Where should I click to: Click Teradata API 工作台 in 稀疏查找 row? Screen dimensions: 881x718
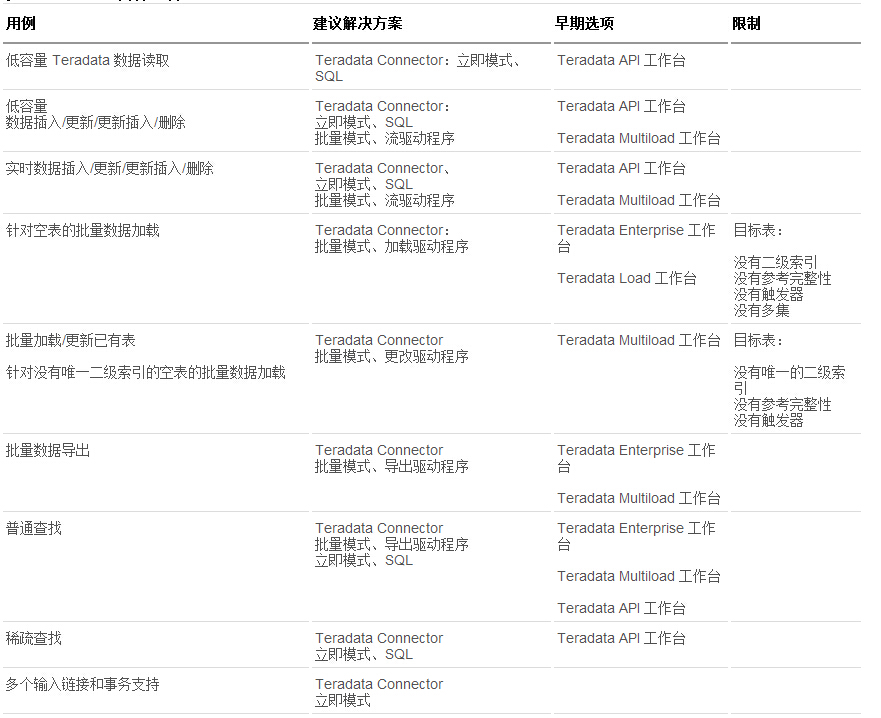coord(621,639)
